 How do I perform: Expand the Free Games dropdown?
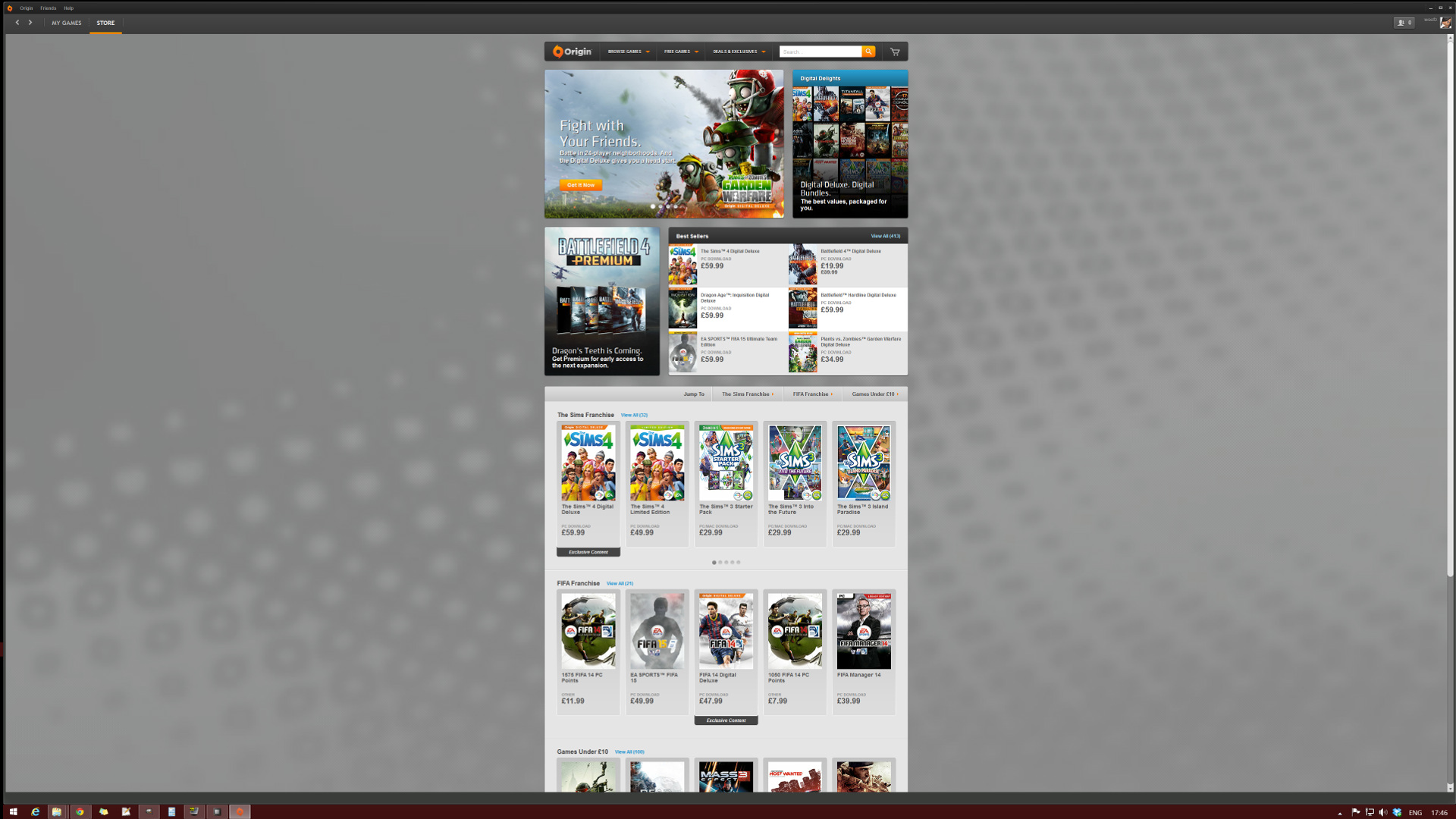point(681,52)
